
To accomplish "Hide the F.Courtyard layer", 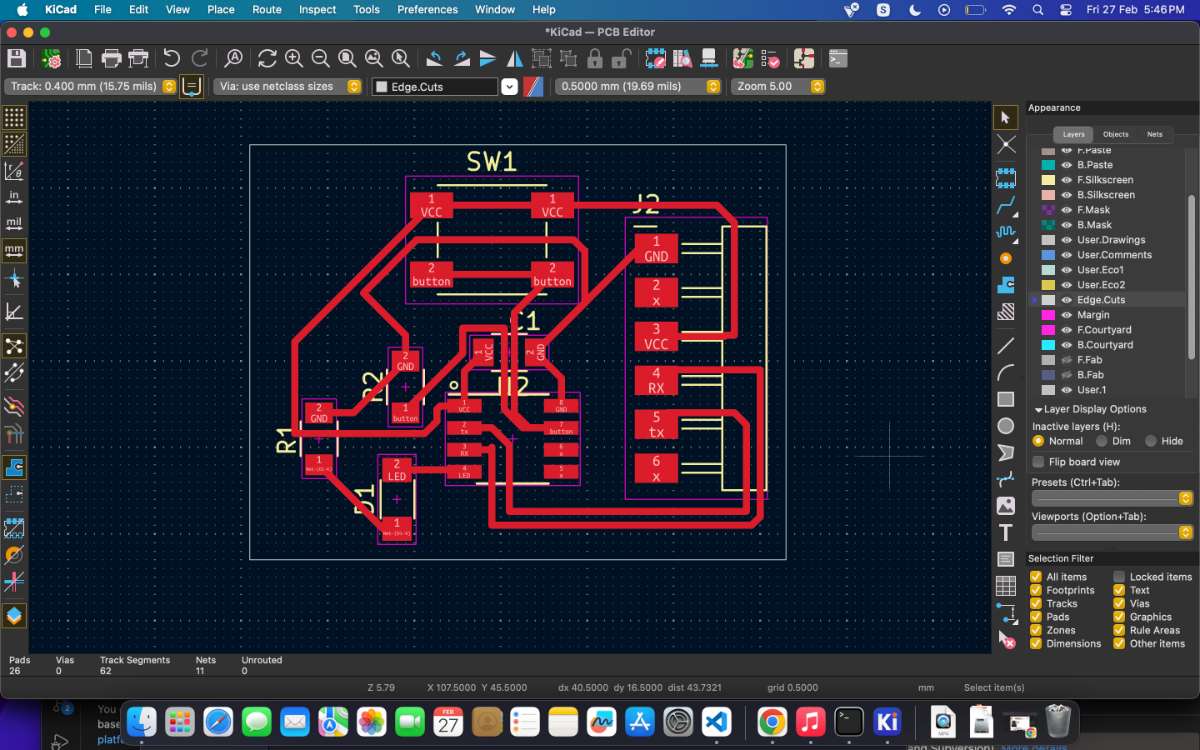I will point(1066,330).
